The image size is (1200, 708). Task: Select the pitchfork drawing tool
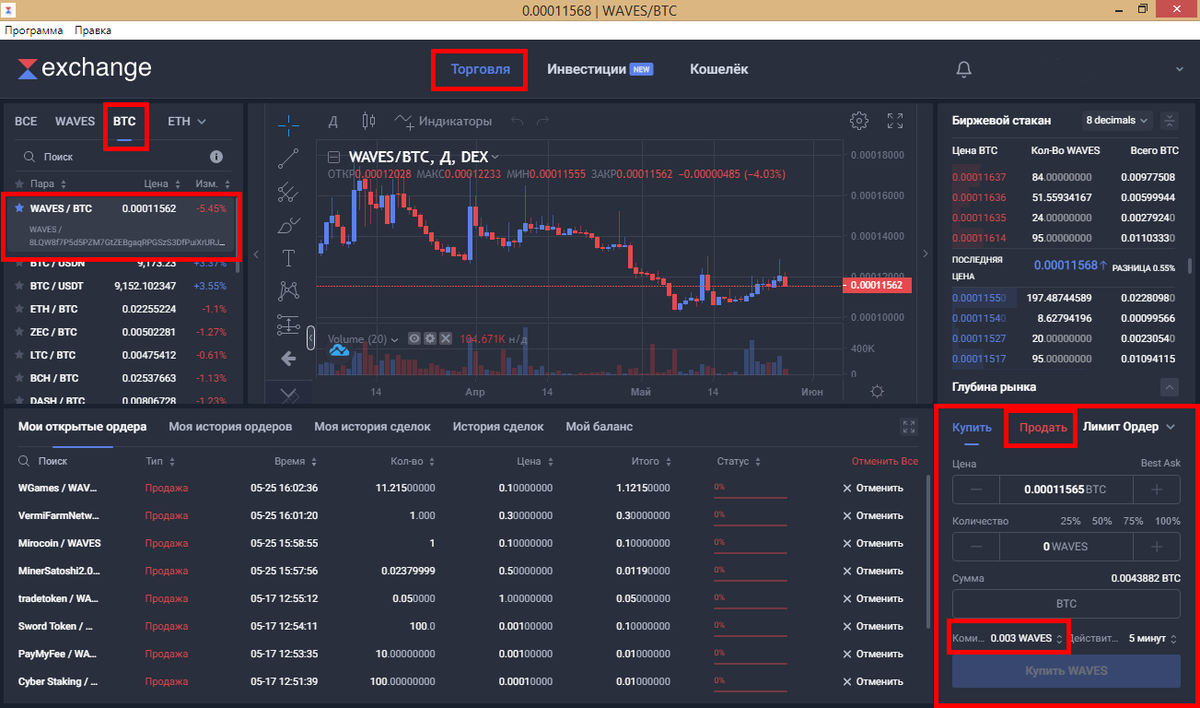288,191
